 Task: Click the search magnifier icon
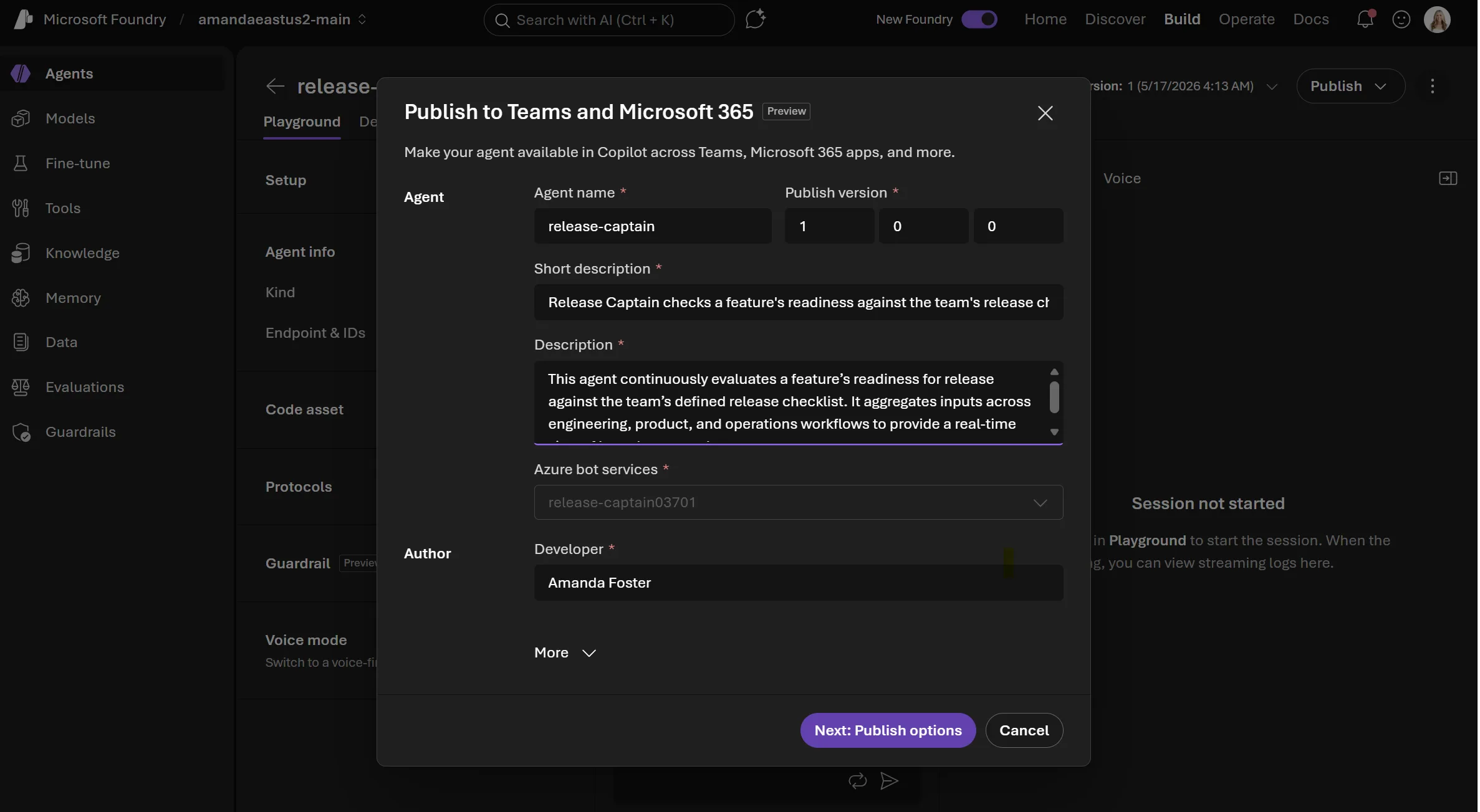coord(502,21)
